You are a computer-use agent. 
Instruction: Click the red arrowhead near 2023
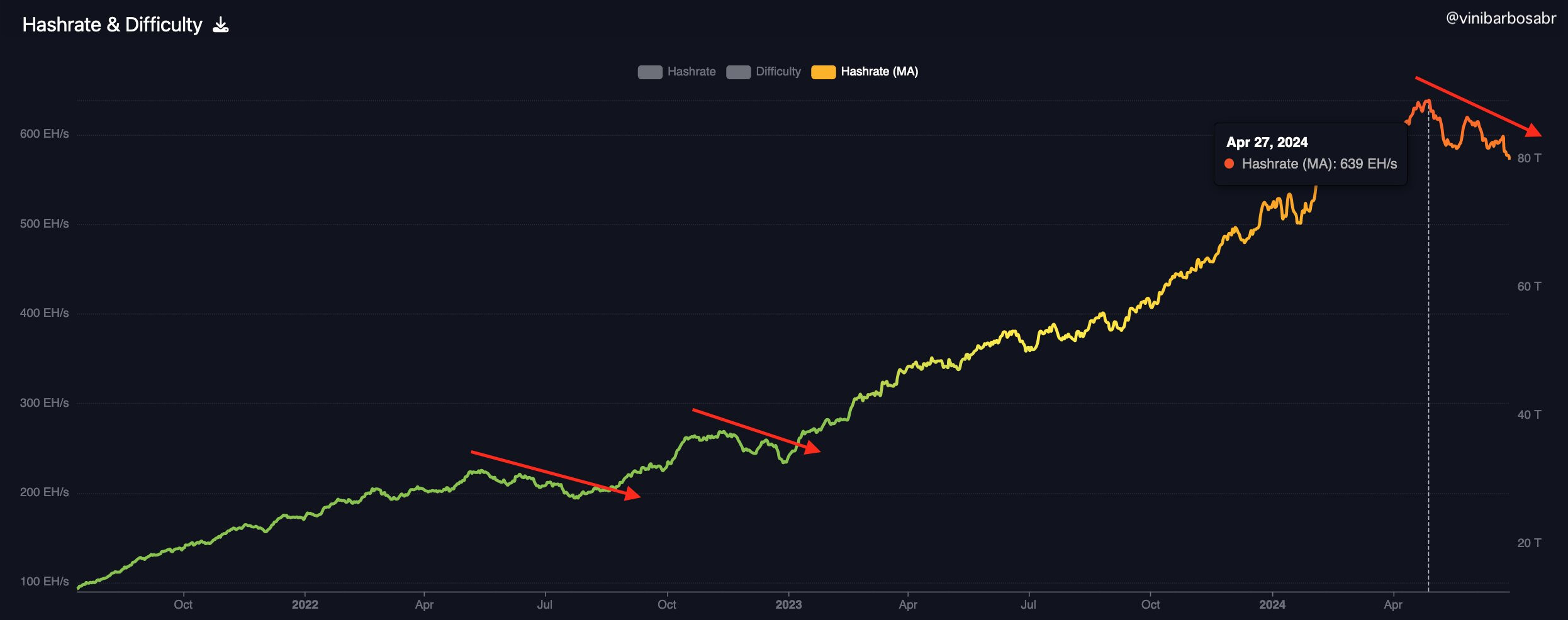(812, 448)
